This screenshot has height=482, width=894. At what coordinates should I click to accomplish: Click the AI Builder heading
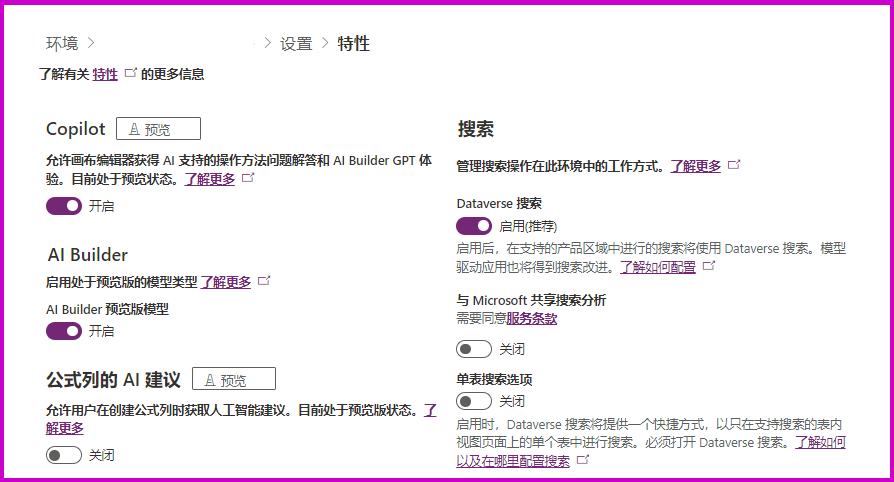[x=88, y=254]
